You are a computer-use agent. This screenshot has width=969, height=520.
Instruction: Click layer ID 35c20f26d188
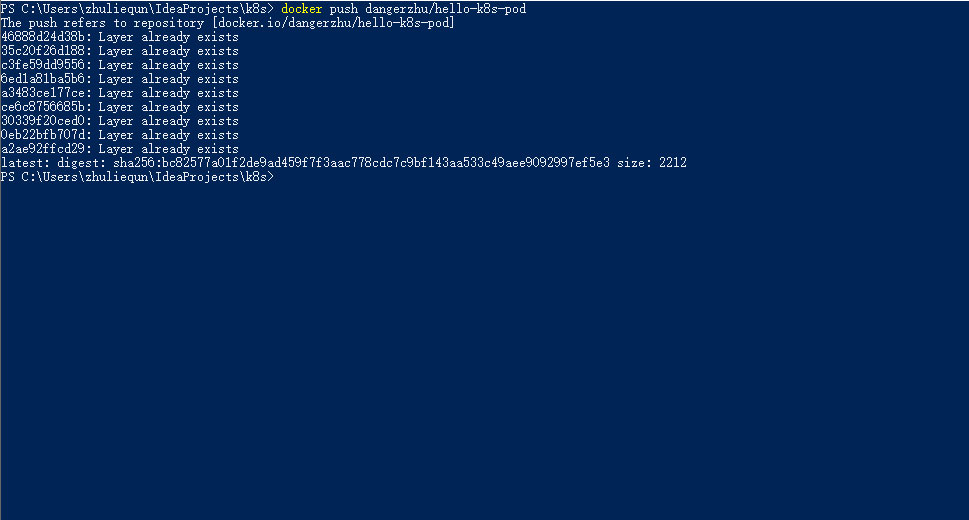click(x=46, y=51)
